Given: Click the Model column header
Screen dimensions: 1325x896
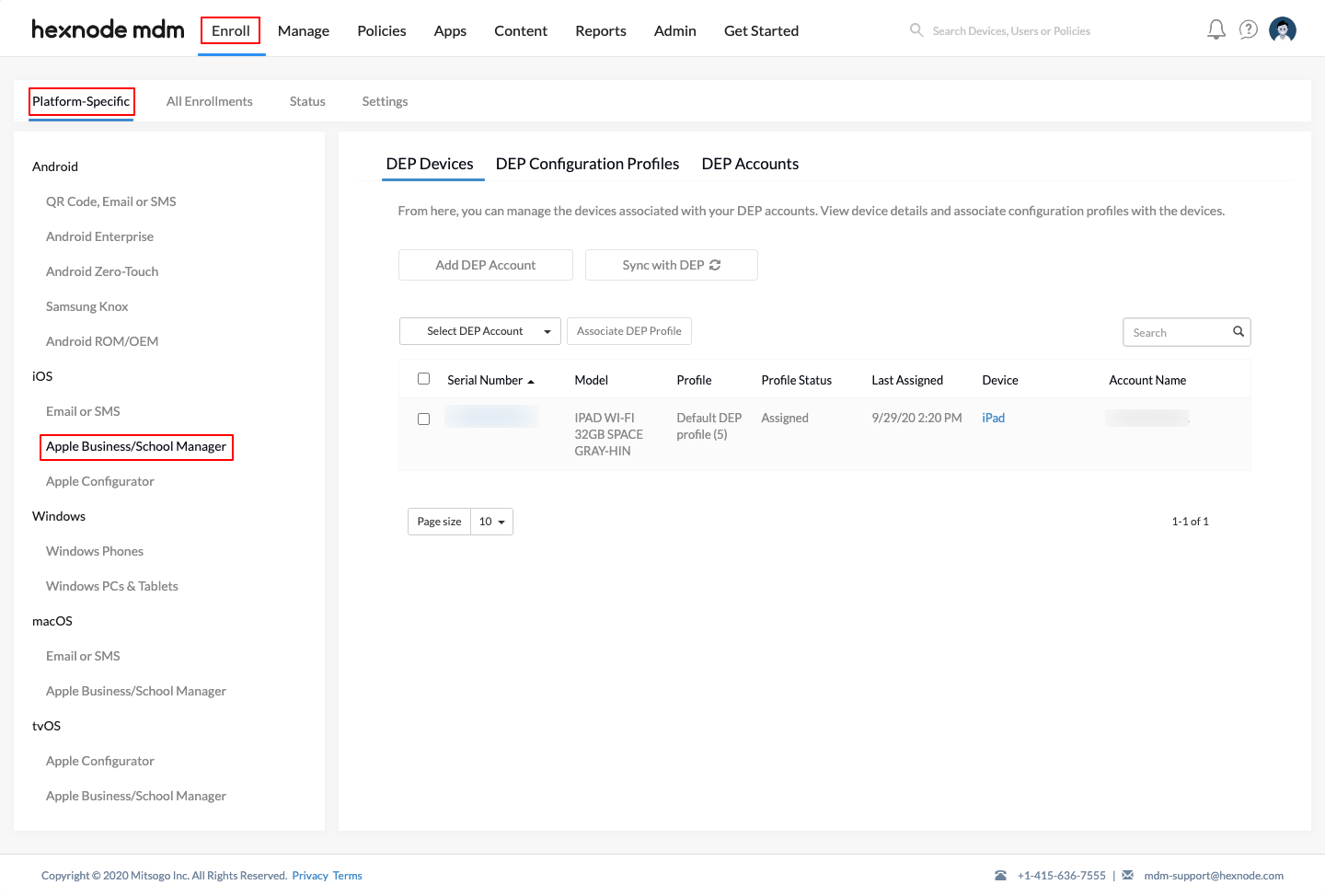Looking at the screenshot, I should pos(592,380).
